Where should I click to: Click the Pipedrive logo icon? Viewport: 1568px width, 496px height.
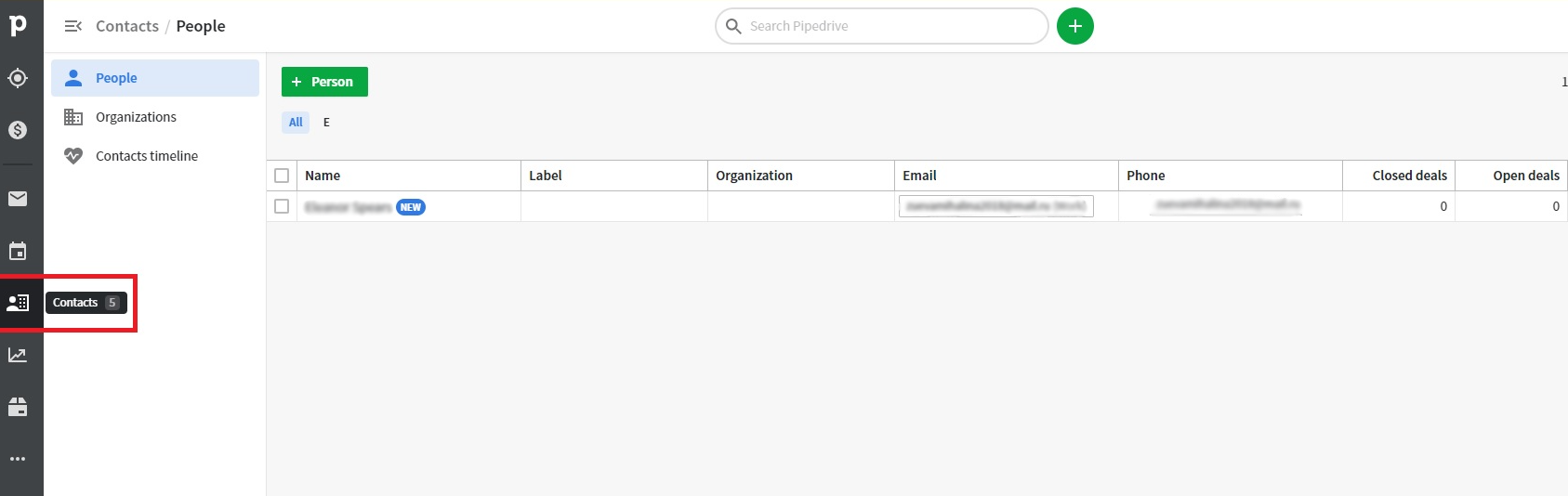click(18, 25)
